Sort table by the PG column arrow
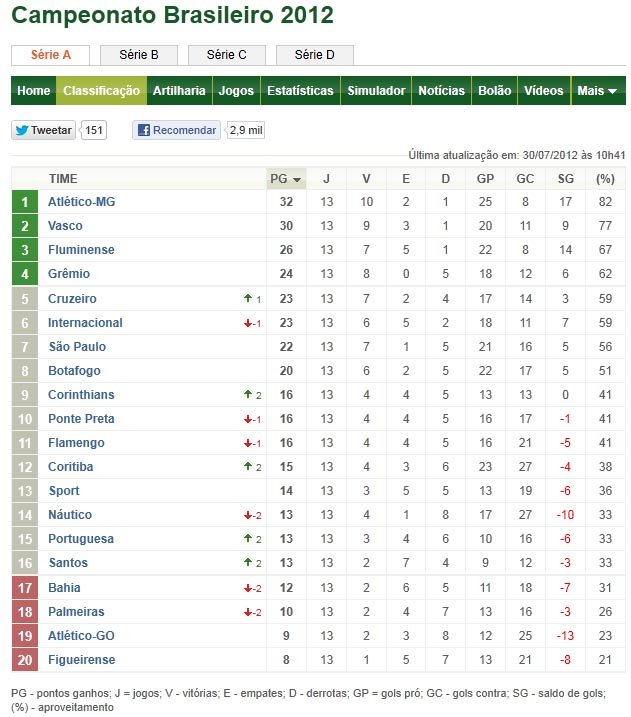This screenshot has width=631, height=717. (297, 180)
